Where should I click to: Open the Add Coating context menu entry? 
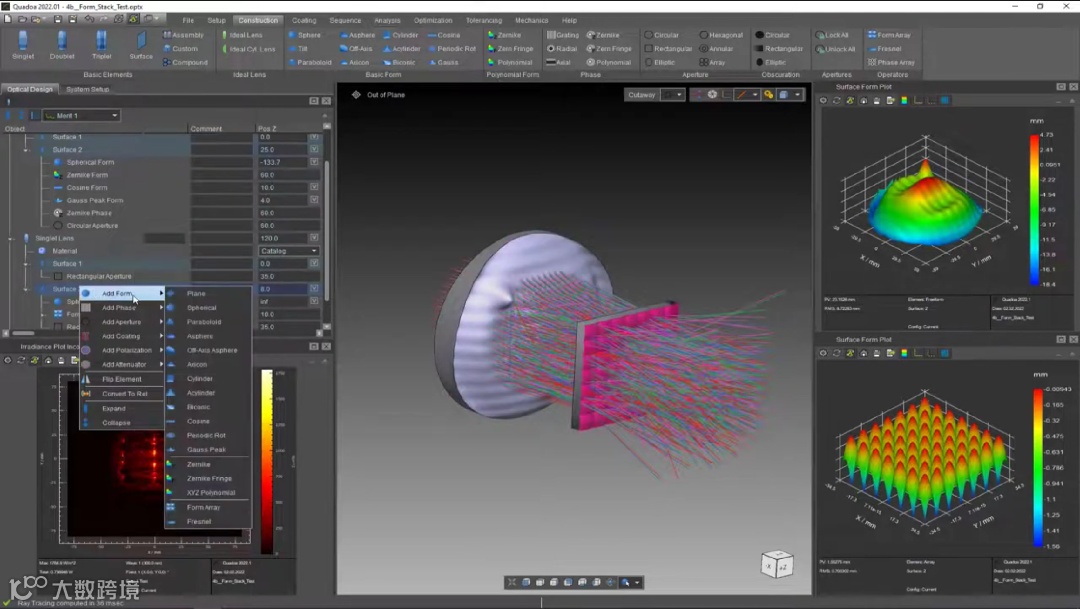point(121,336)
